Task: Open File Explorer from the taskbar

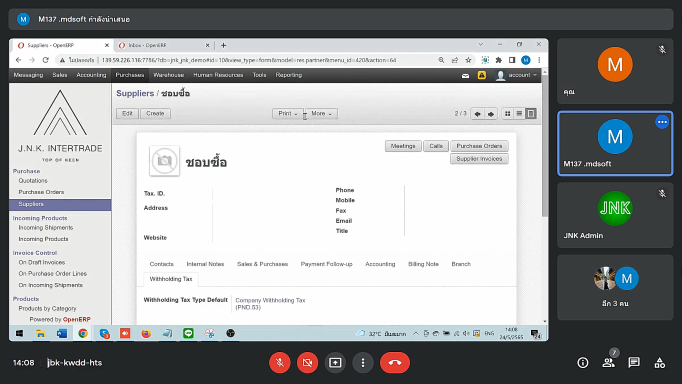Action: tap(40, 334)
